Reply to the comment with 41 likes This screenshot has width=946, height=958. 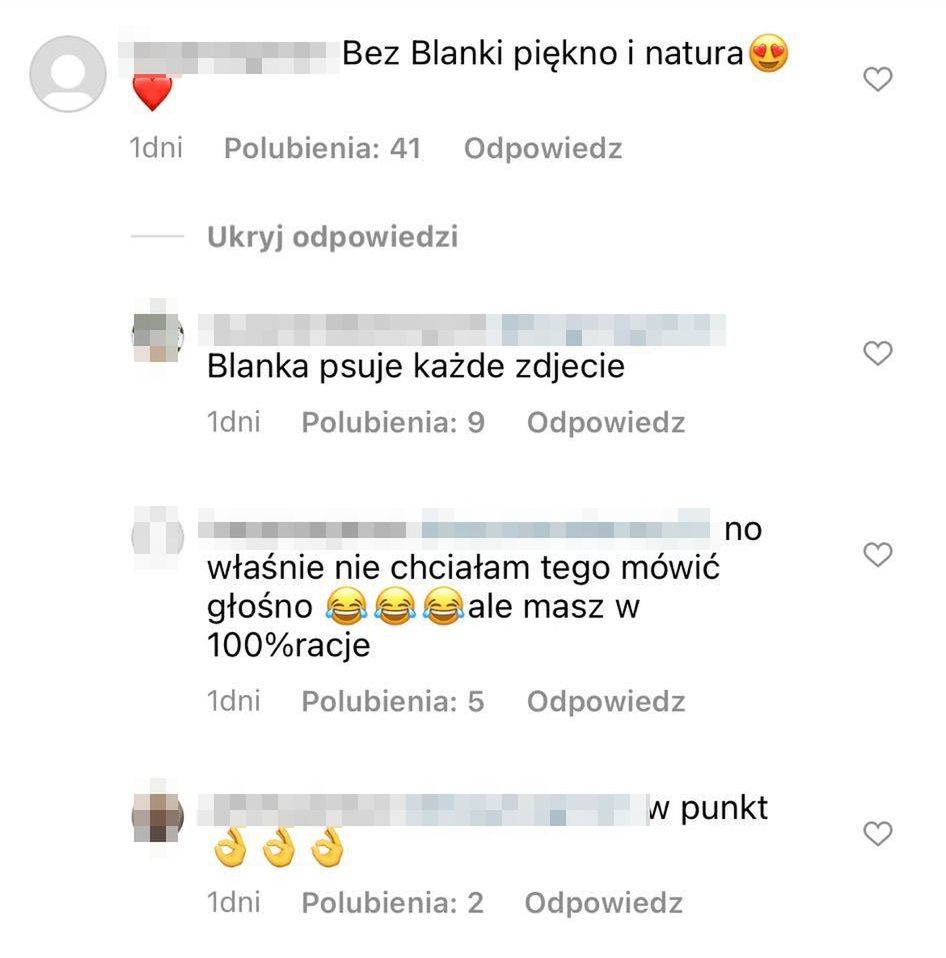point(543,148)
